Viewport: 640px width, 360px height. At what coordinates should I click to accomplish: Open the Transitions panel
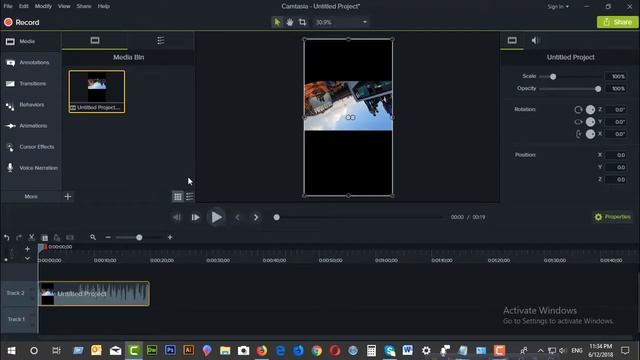tap(31, 84)
